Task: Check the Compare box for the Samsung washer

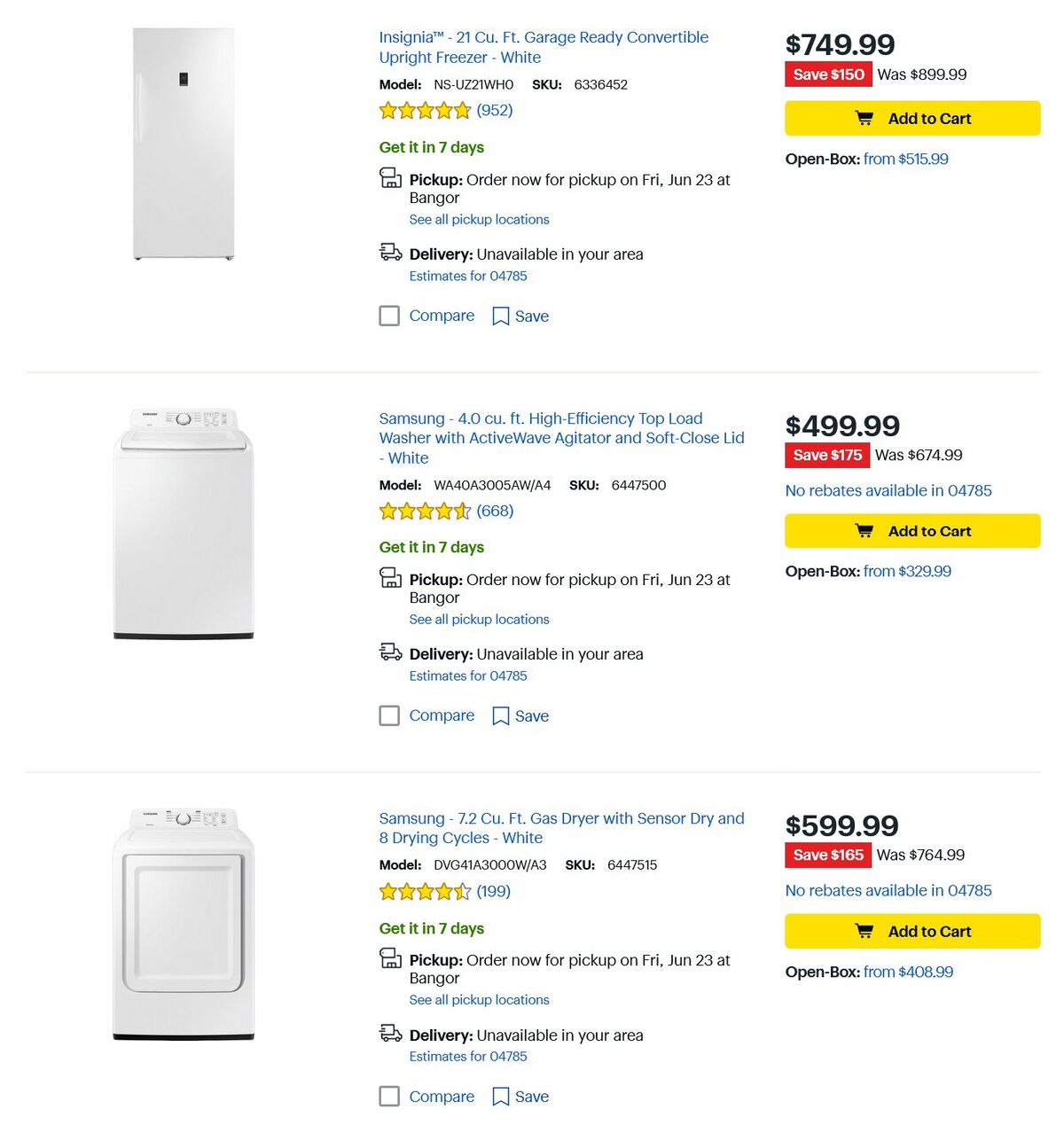Action: (389, 715)
